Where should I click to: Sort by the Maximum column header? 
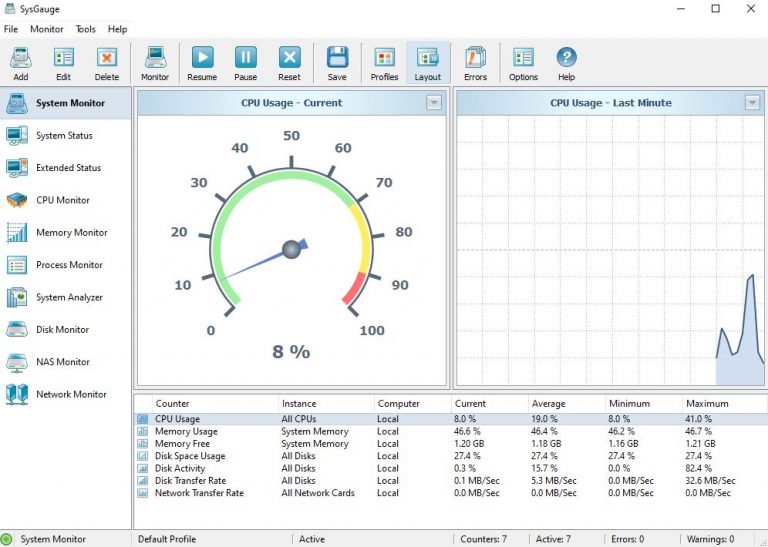pos(724,404)
